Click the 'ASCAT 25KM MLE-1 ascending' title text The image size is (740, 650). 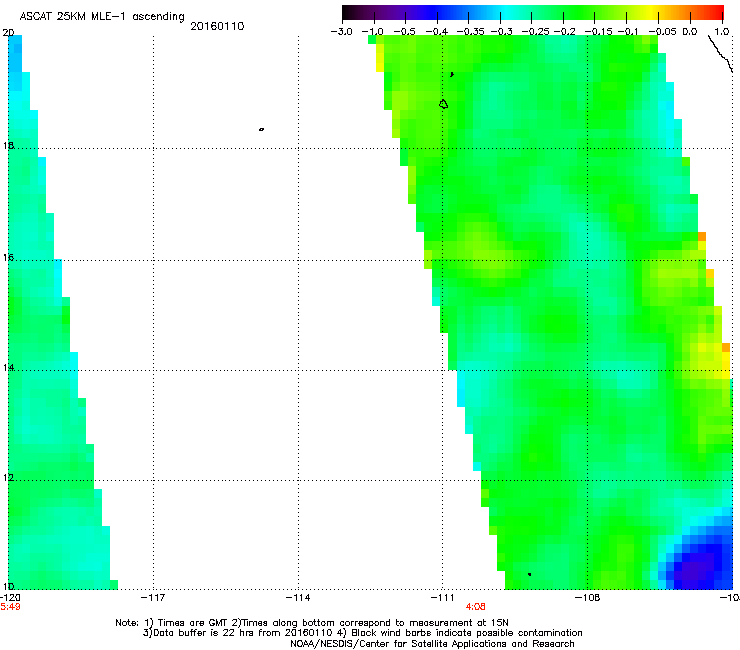[102, 17]
